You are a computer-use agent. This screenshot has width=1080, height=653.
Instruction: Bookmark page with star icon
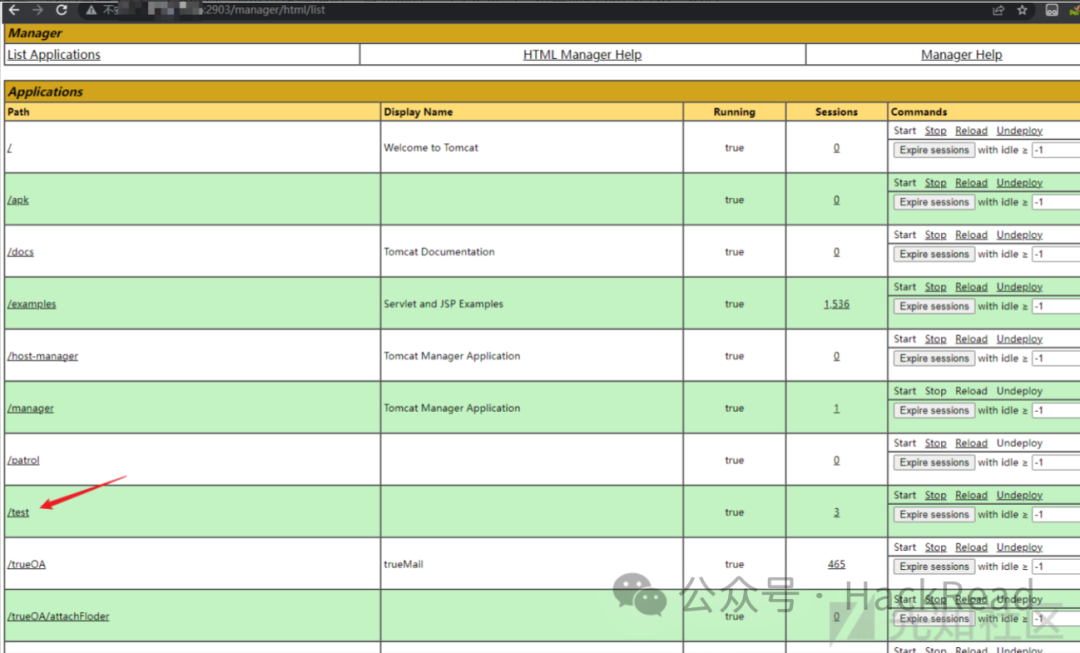pos(1022,10)
